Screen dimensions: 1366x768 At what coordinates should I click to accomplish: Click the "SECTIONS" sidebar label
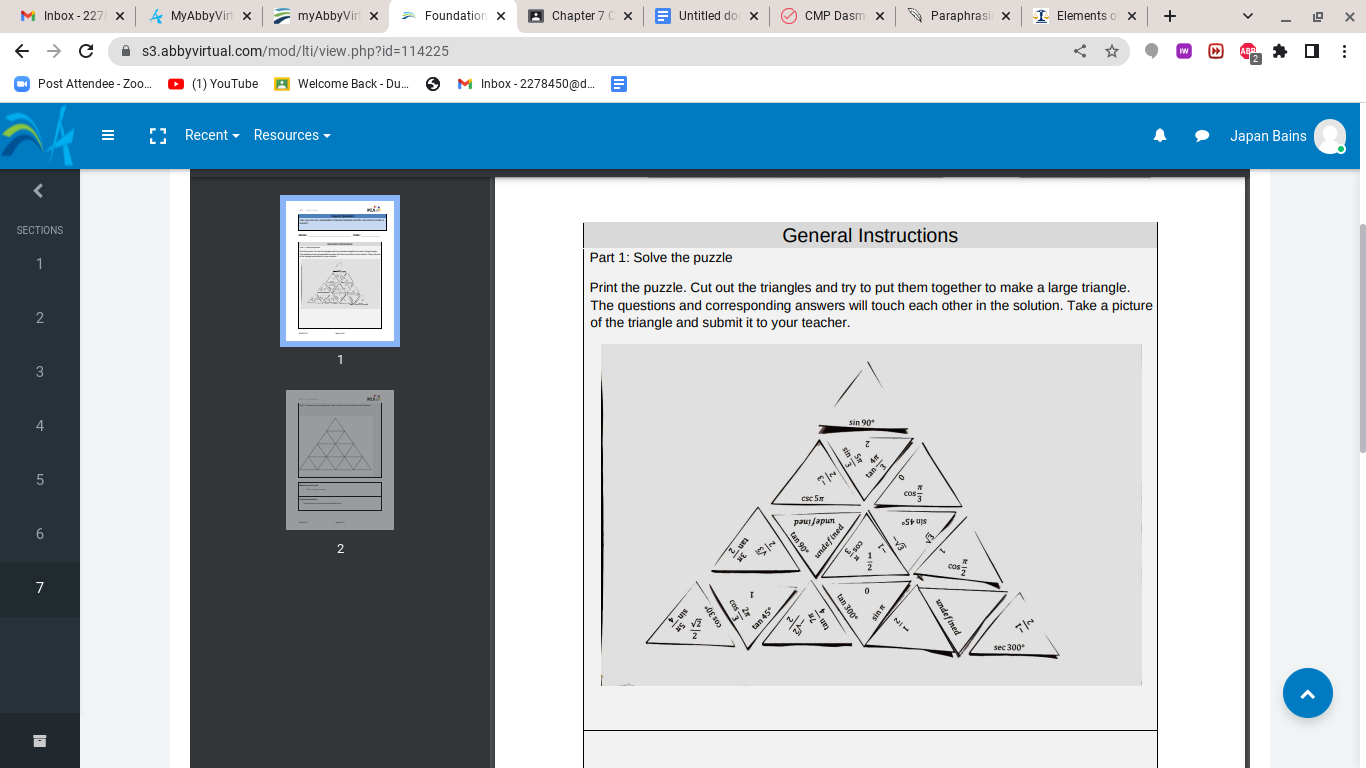(40, 230)
